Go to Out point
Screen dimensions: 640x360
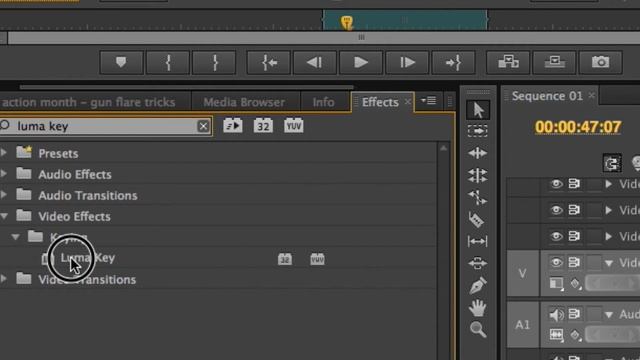(453, 62)
